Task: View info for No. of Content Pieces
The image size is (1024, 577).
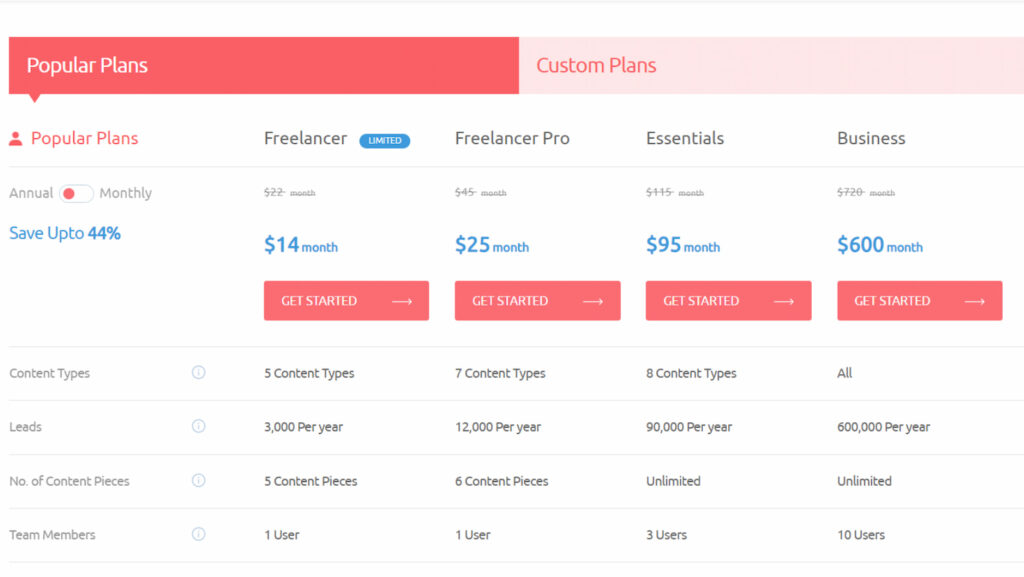Action: (x=198, y=480)
